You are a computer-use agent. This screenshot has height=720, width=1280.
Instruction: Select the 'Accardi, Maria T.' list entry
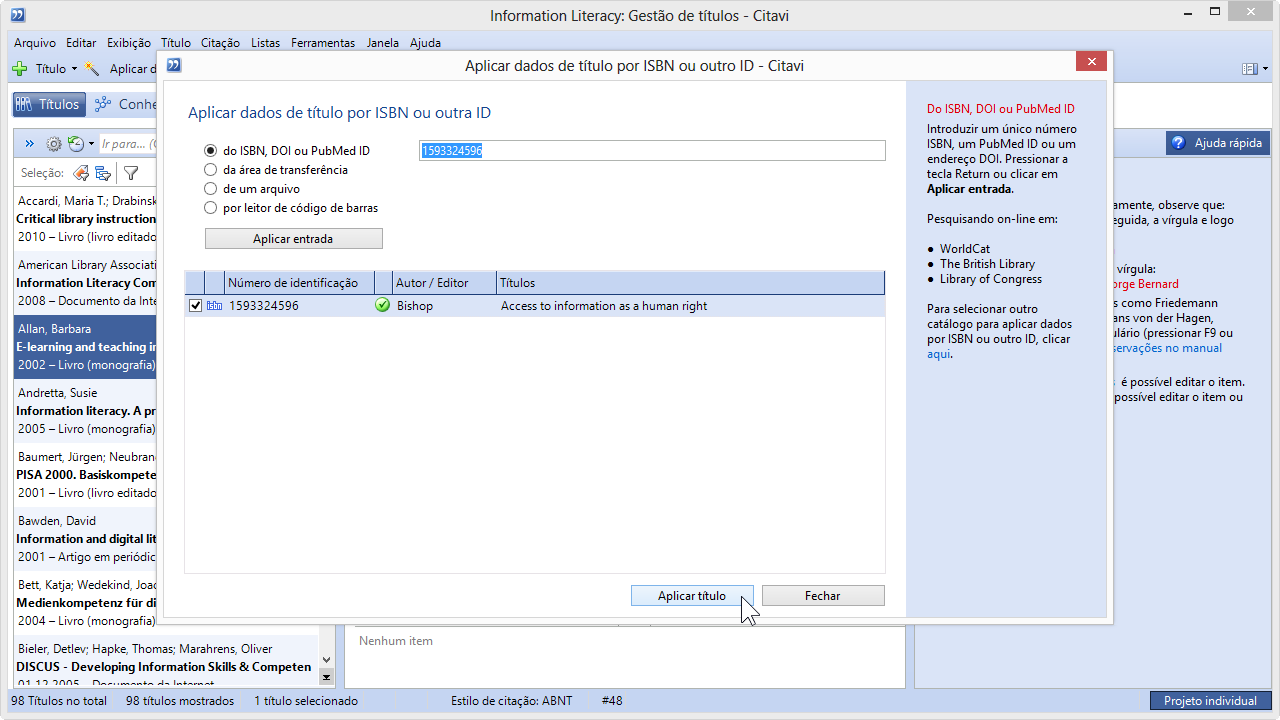coord(87,219)
